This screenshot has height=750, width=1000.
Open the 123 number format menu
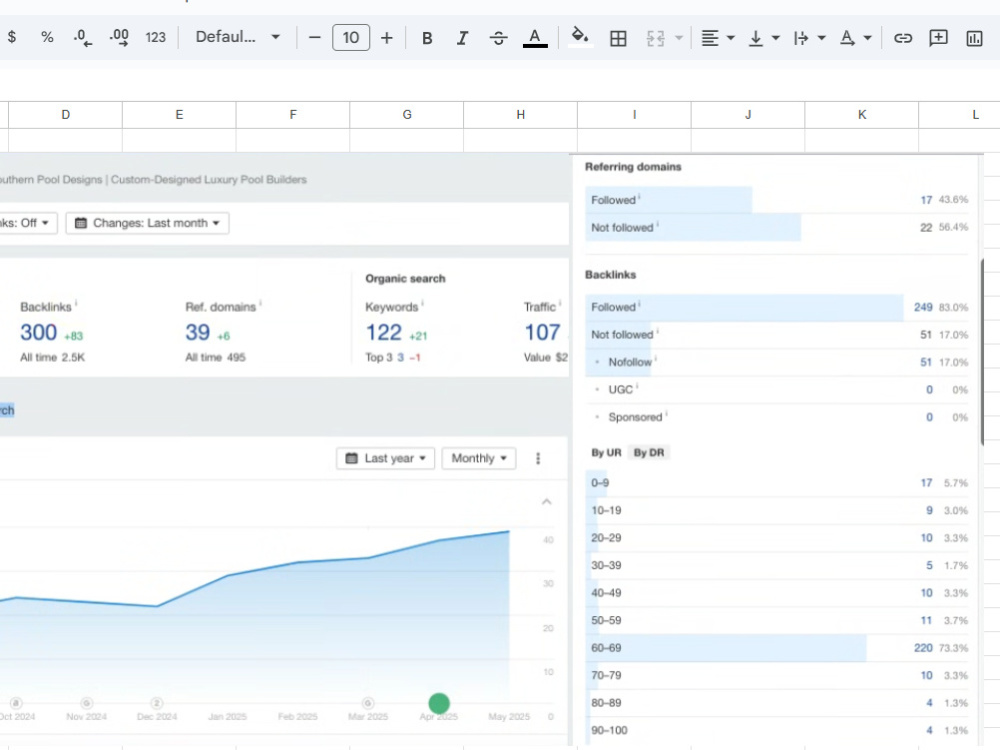[155, 37]
